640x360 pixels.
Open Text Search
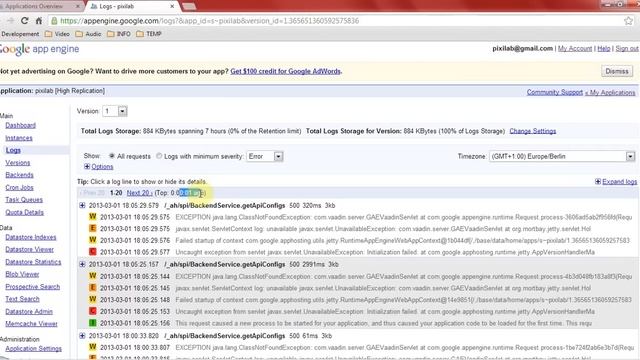pos(22,299)
